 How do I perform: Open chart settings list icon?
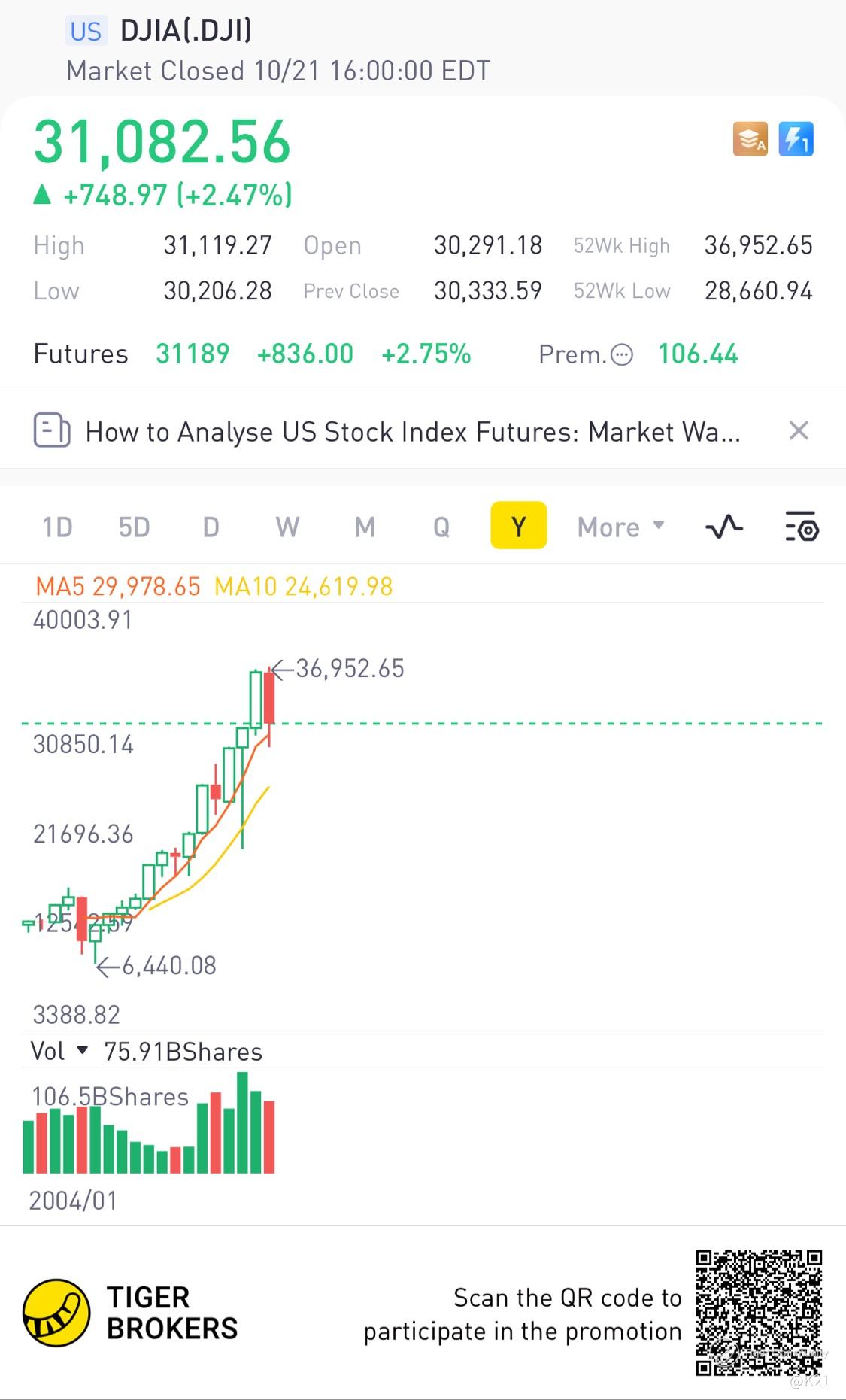tap(802, 527)
